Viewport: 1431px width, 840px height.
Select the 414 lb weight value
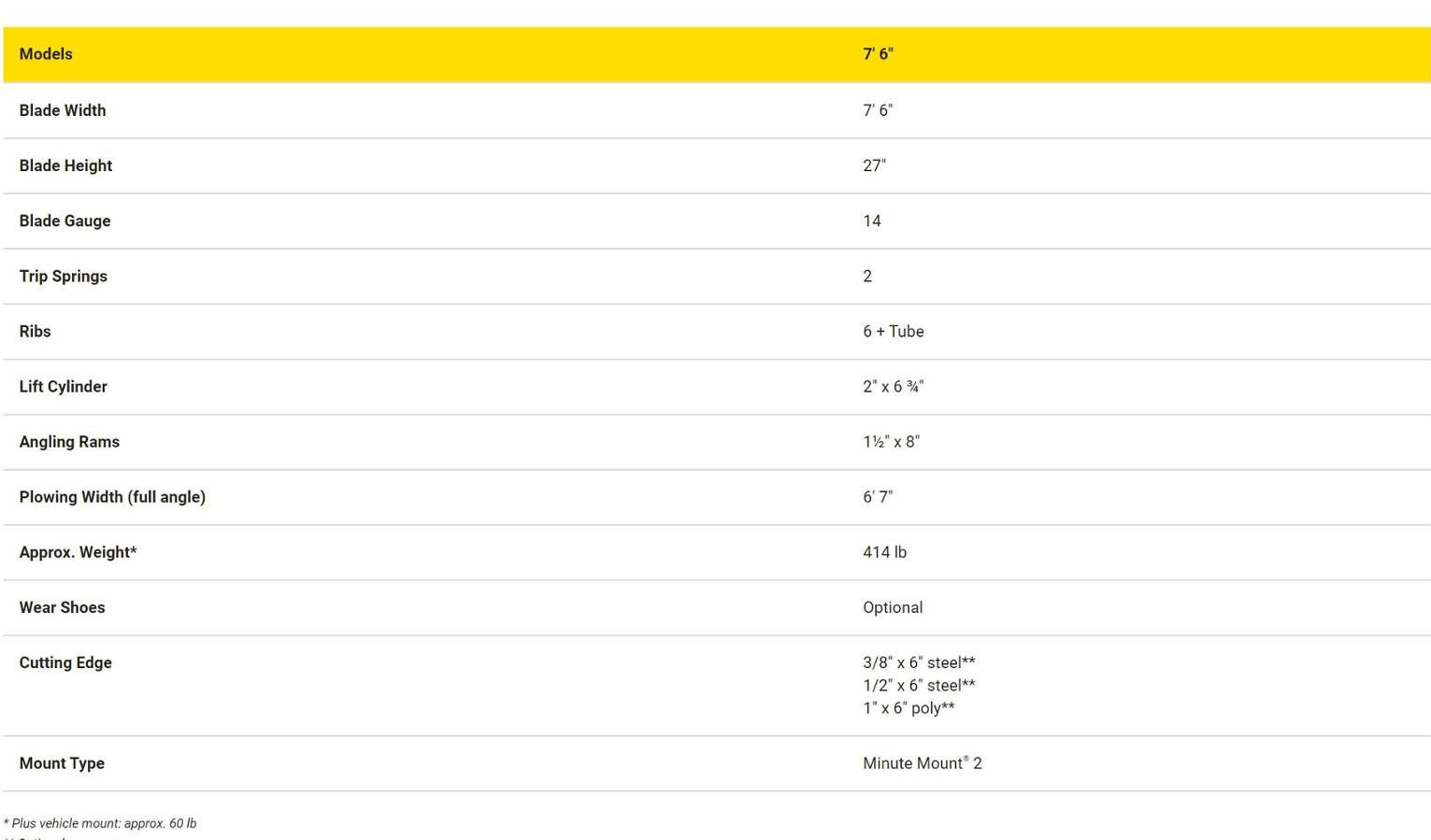pyautogui.click(x=884, y=551)
